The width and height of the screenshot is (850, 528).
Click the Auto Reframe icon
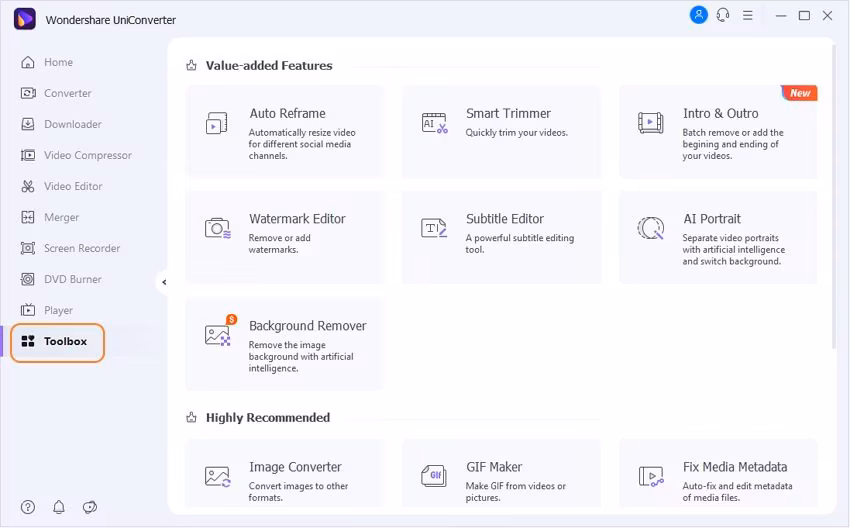pyautogui.click(x=217, y=124)
